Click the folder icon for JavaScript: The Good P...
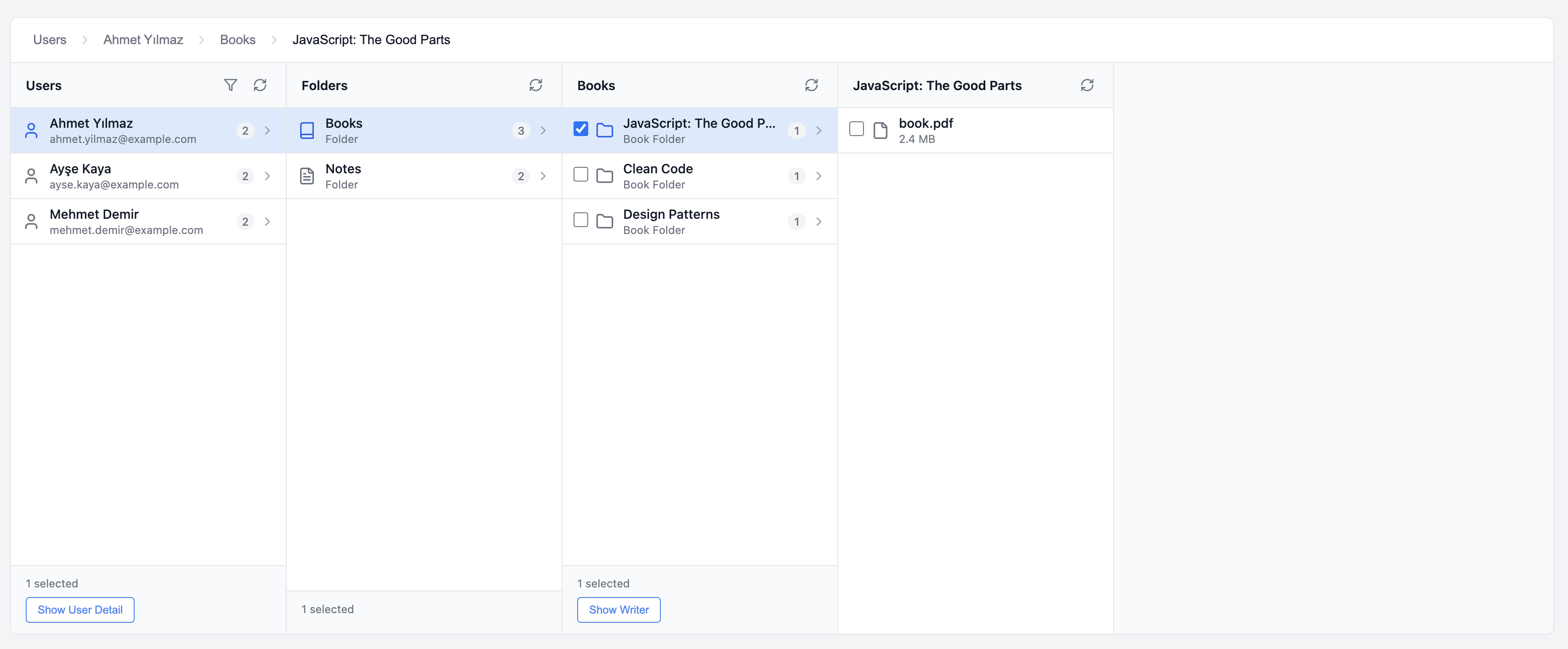This screenshot has height=649, width=1568. point(604,130)
